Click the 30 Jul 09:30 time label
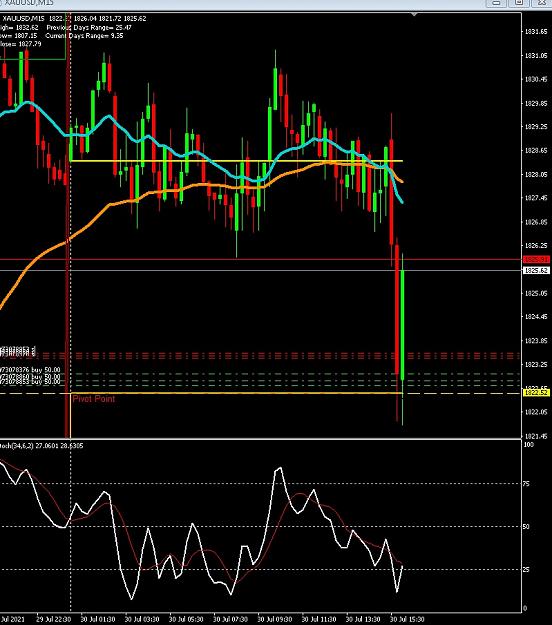The height and width of the screenshot is (625, 552). pyautogui.click(x=275, y=619)
